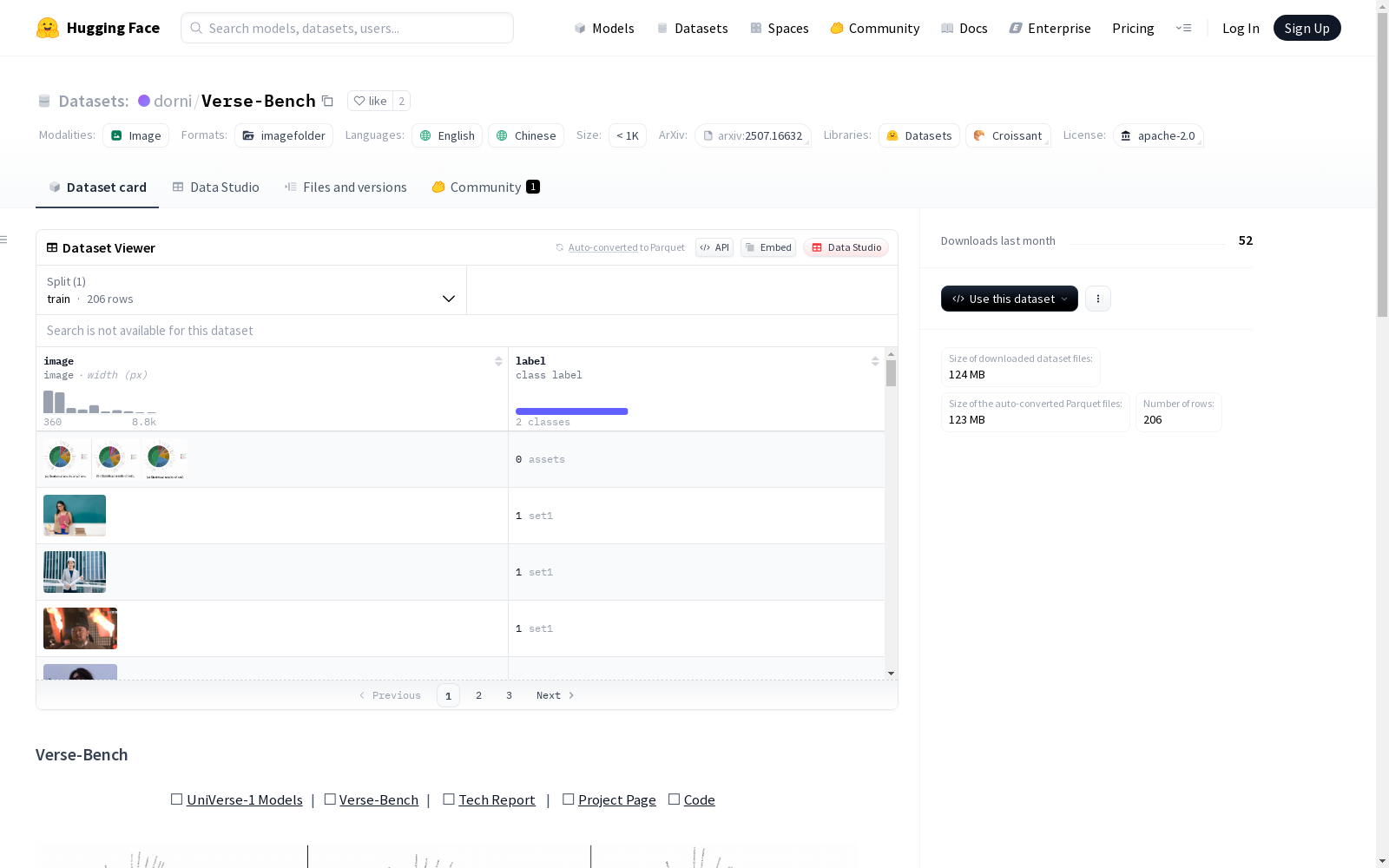Open the pie charts thumbnail in assets row
Viewport: 1389px width, 868px height.
point(115,459)
